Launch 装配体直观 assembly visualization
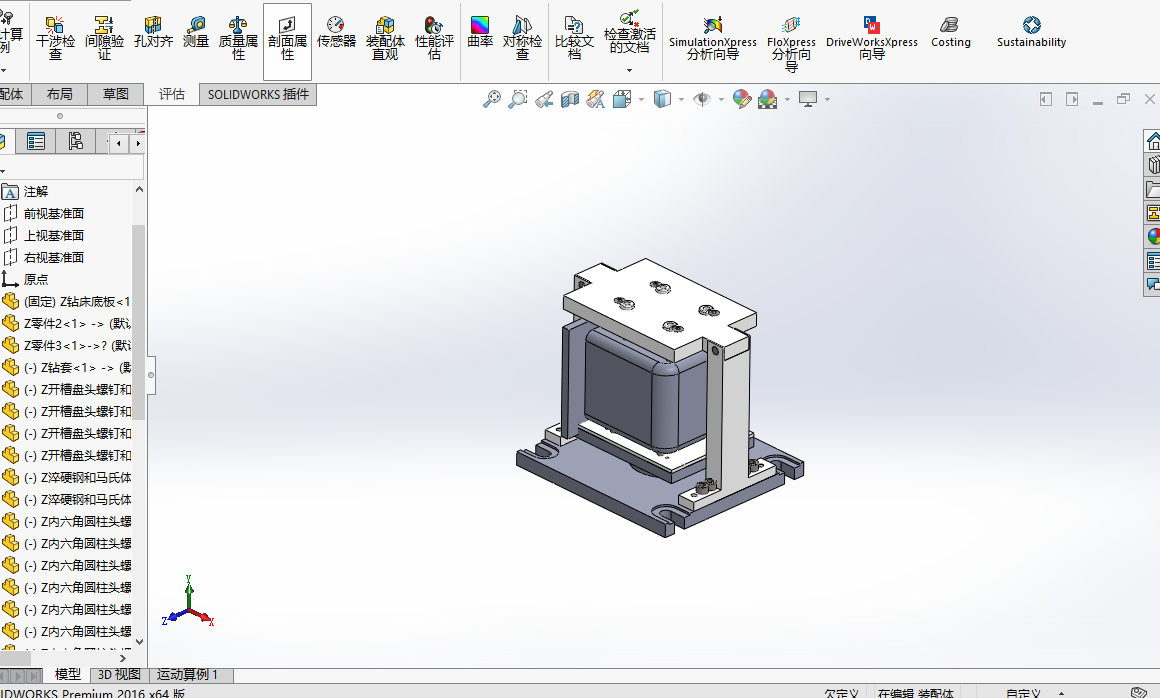This screenshot has height=698, width=1160. pos(385,38)
